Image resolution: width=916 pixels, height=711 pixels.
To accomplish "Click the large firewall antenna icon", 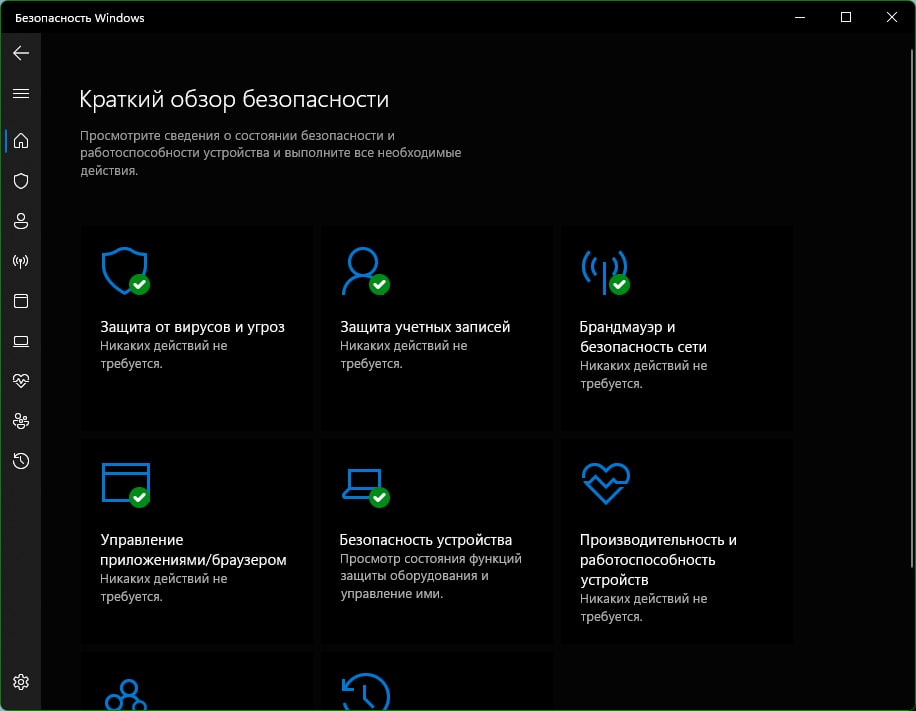I will coord(605,272).
